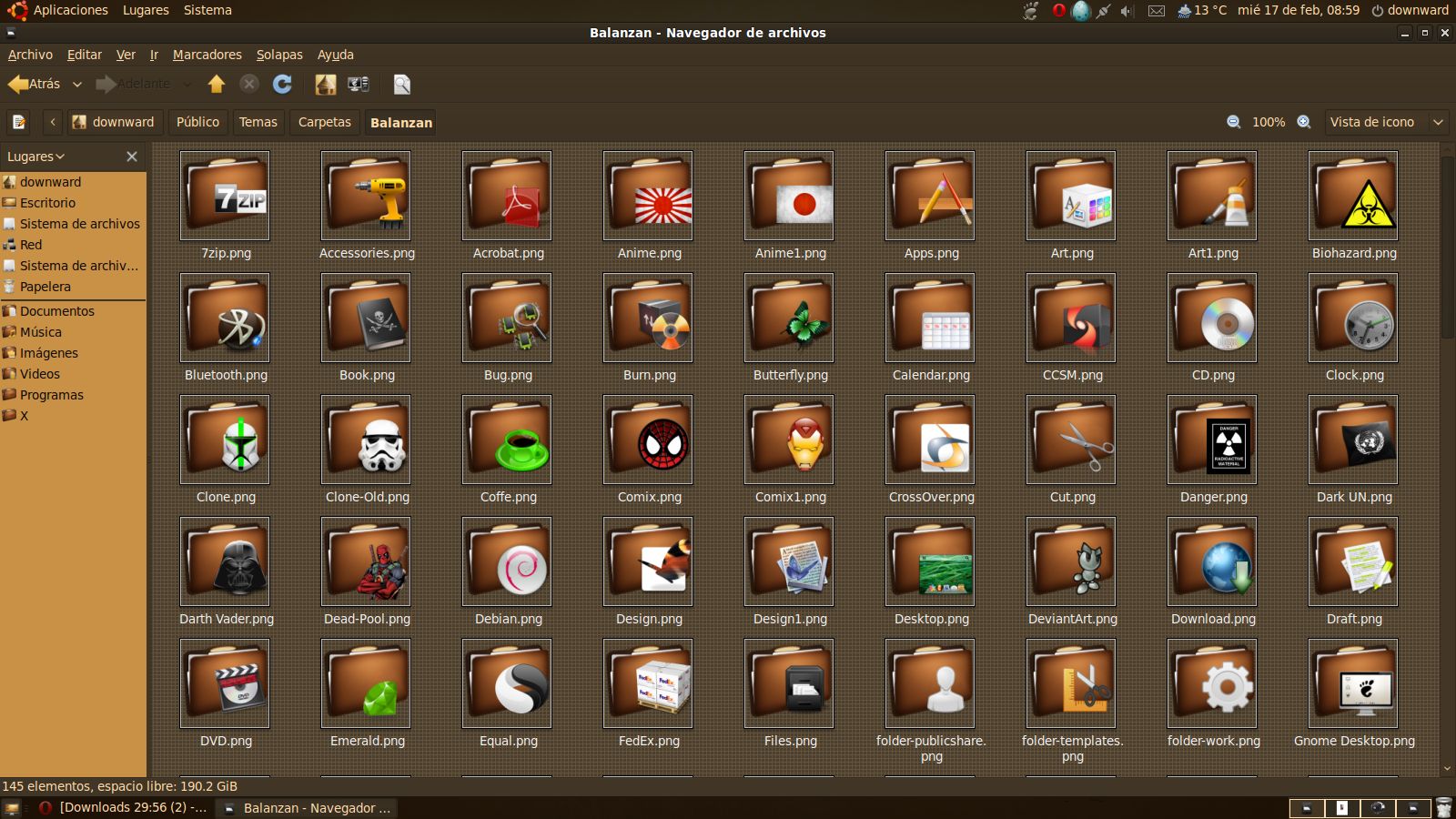Jump to downward in path bar

tap(114, 122)
